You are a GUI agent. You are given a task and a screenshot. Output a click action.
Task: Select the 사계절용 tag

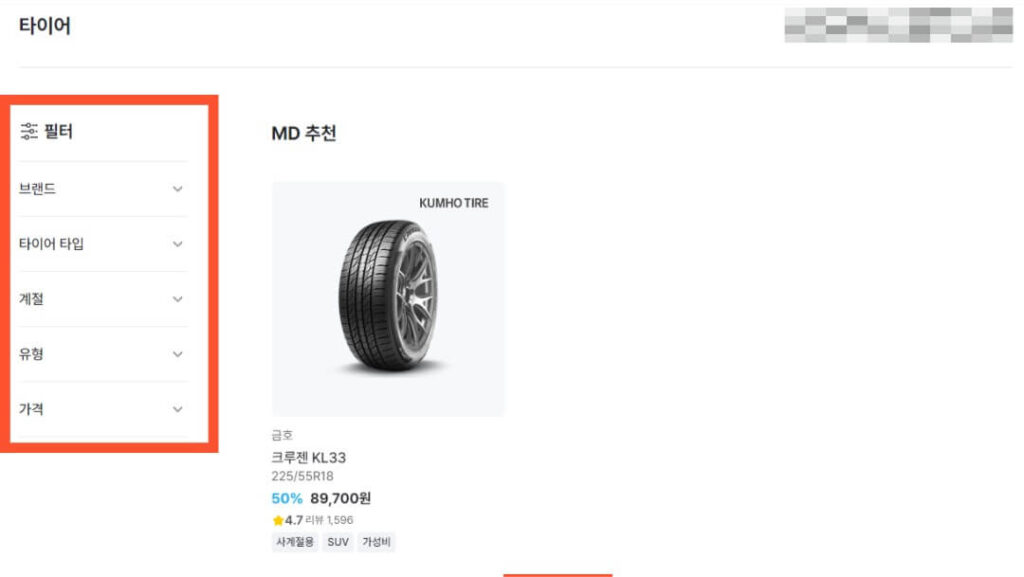click(x=295, y=542)
